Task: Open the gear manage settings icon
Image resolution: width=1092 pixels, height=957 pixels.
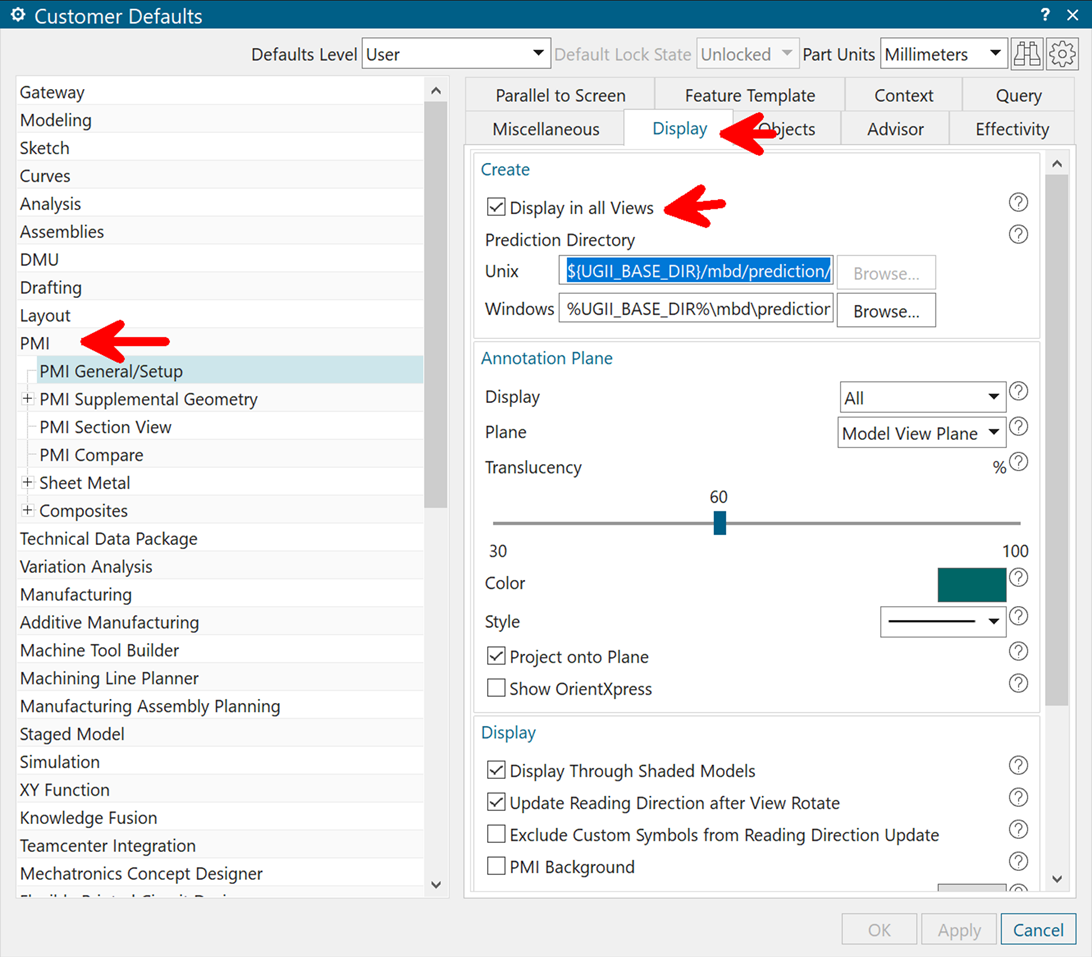Action: (1062, 54)
